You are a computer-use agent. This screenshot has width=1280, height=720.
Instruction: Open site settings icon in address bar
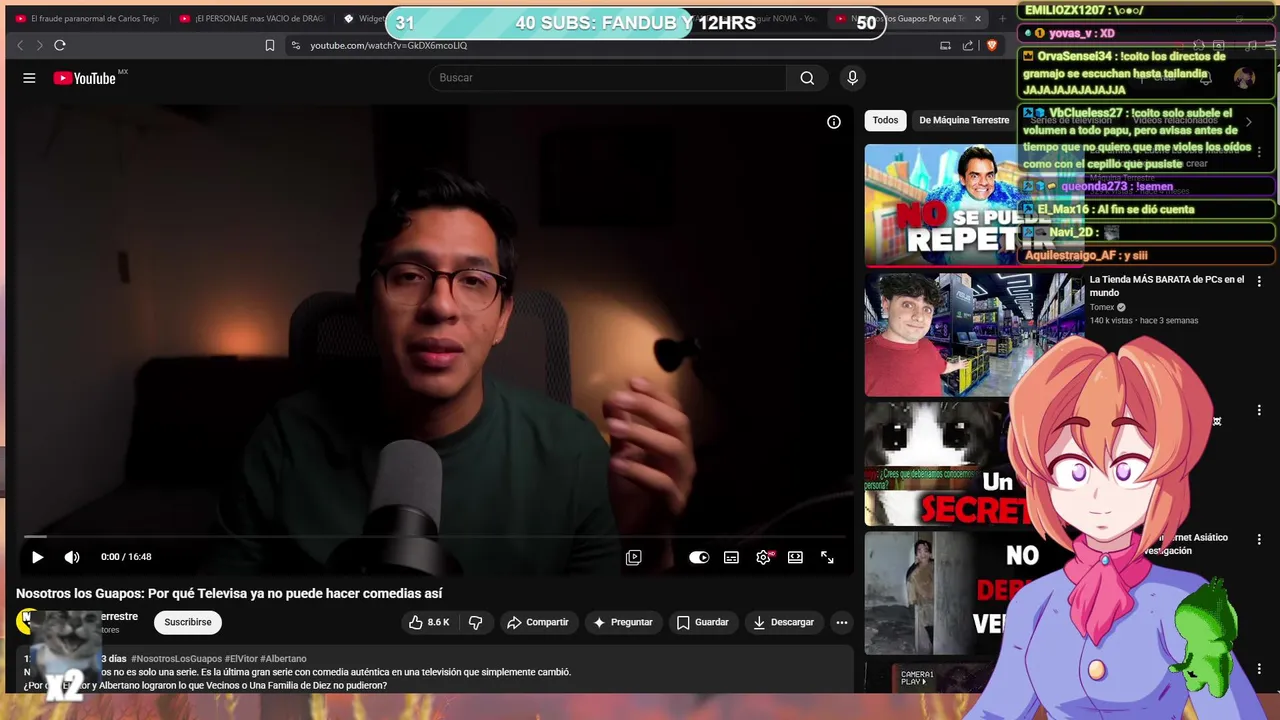point(295,45)
